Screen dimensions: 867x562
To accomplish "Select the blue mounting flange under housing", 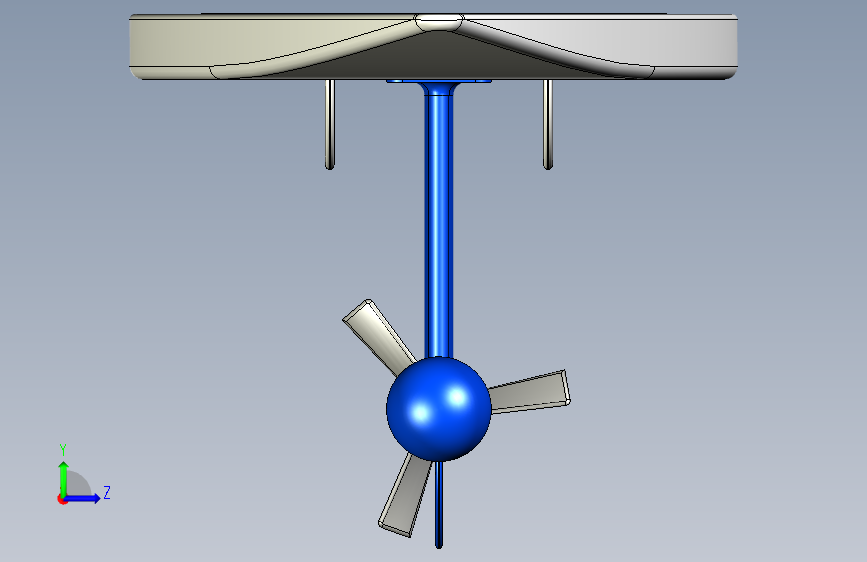I will pos(438,82).
